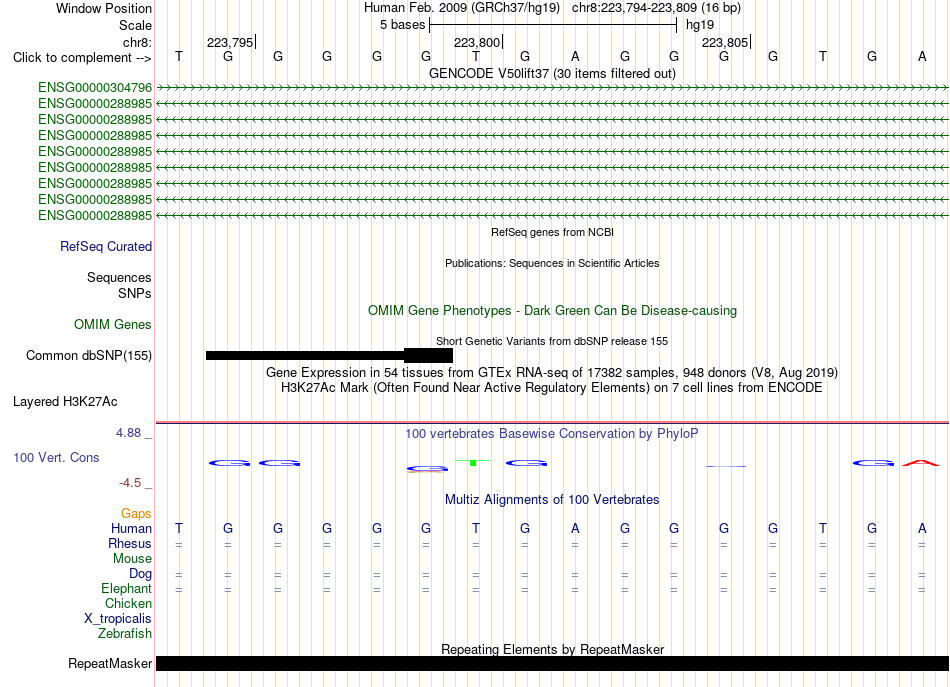Click the 223,800 position marker

tap(477, 42)
